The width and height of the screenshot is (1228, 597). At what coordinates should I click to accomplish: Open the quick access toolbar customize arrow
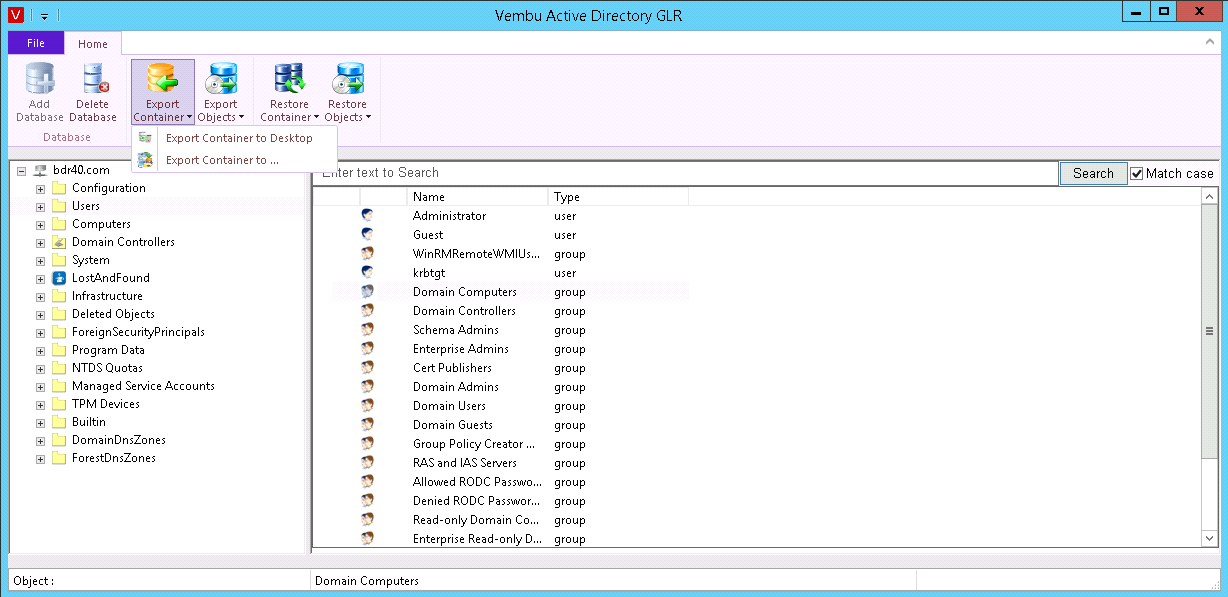pos(44,16)
